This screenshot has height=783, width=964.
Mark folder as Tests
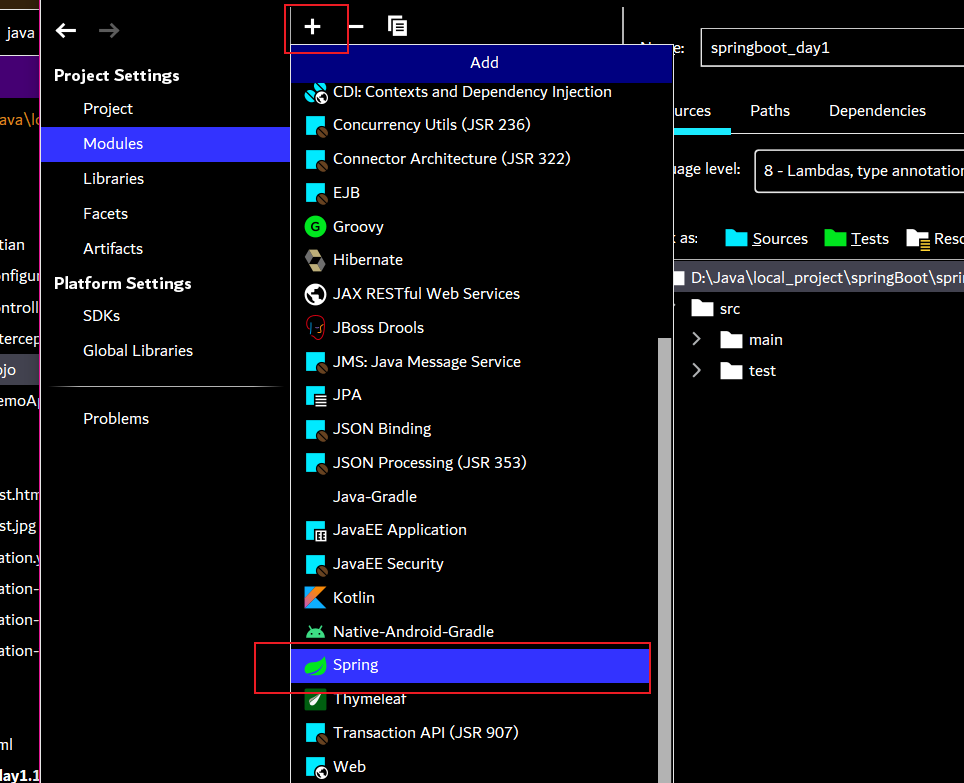coord(856,238)
